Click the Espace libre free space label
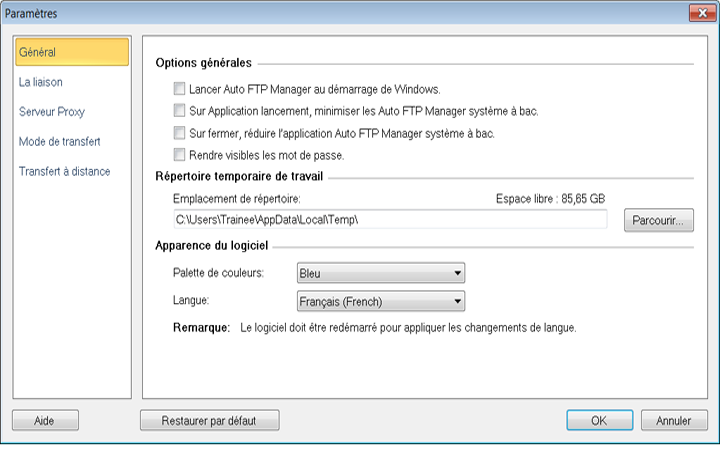Screen dimensions: 720x450 coord(551,199)
